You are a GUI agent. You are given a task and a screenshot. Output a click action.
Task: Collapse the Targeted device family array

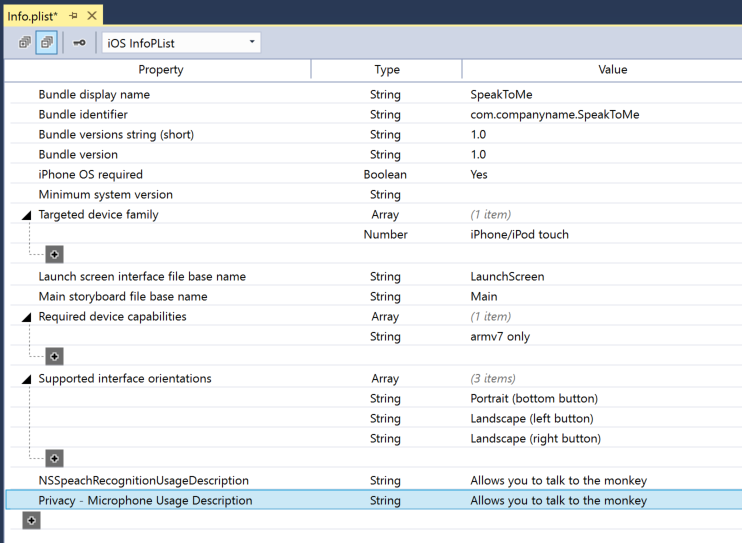pyautogui.click(x=26, y=215)
